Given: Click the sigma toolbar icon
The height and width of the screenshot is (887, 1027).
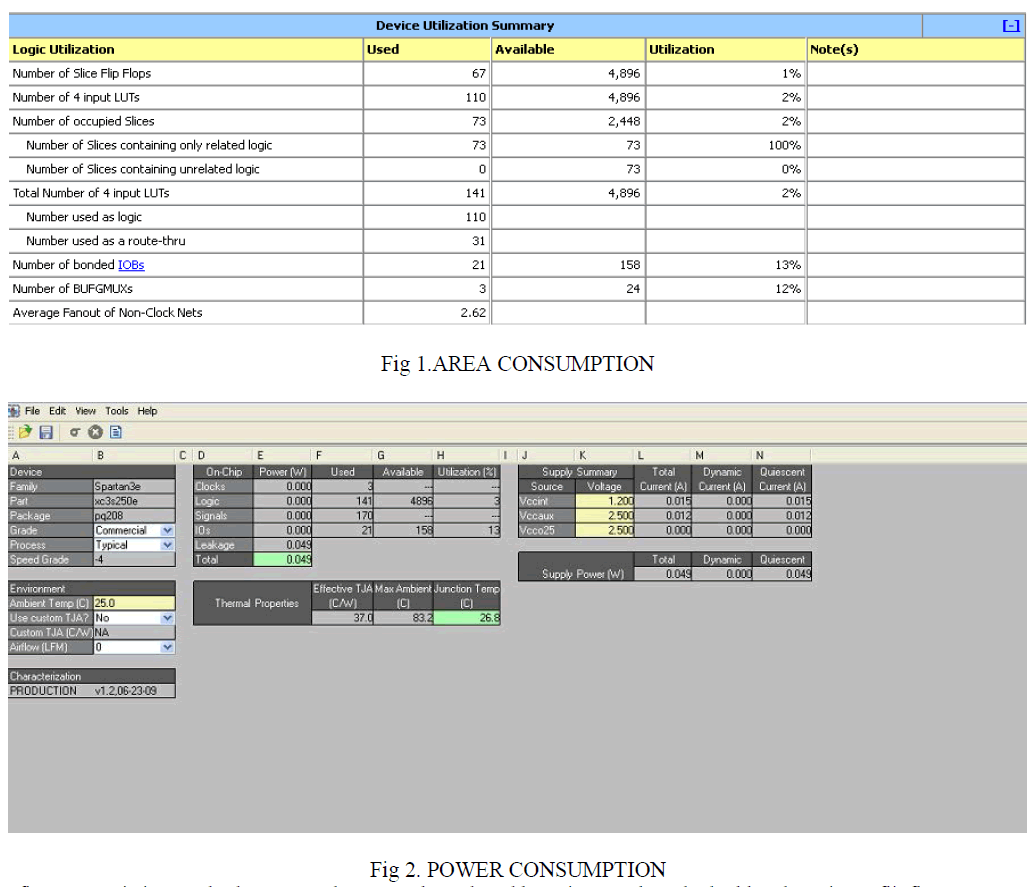Looking at the screenshot, I should pyautogui.click(x=75, y=432).
